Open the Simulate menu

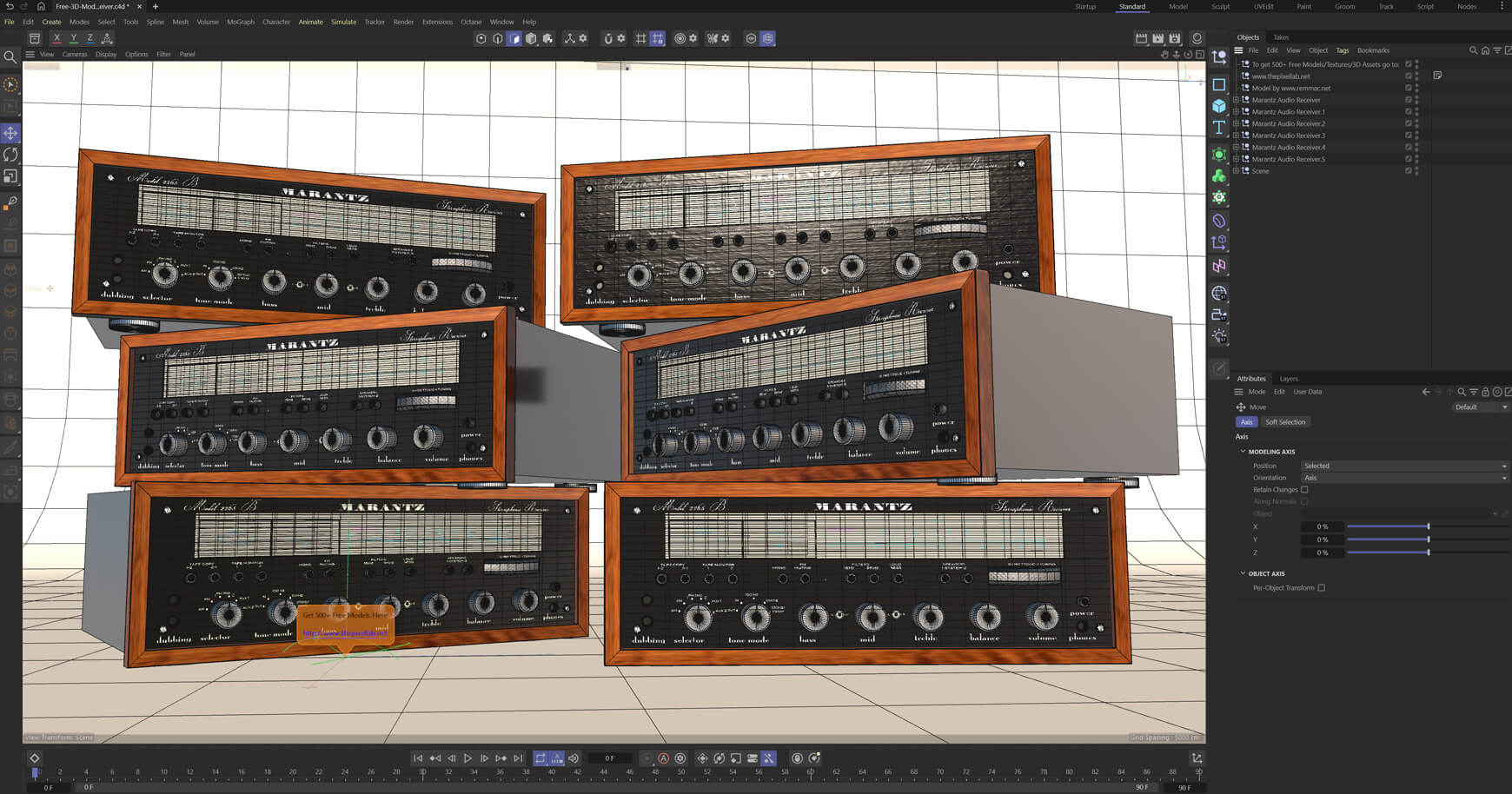[x=343, y=22]
